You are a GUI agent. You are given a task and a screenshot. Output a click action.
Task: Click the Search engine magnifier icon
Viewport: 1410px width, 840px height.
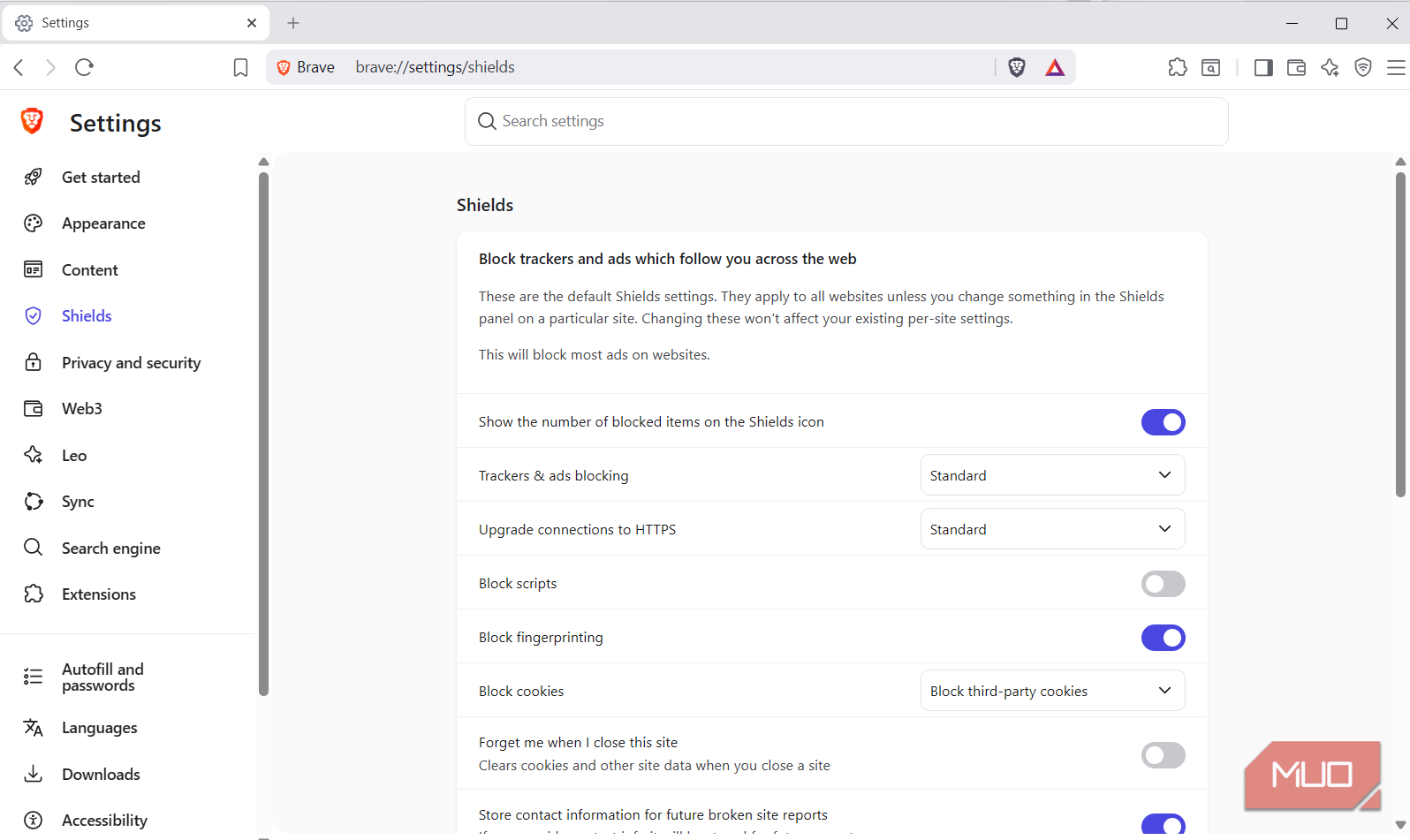coord(34,548)
